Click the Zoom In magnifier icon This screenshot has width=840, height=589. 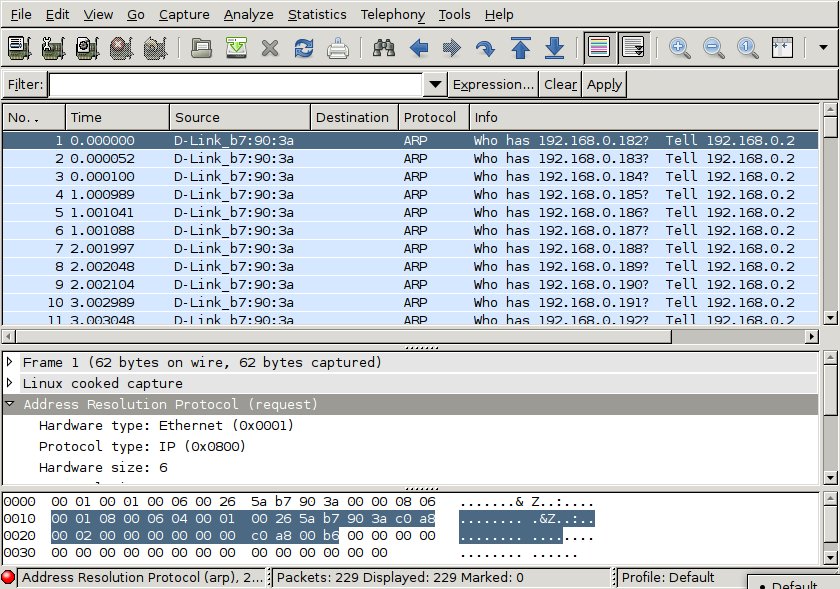point(680,48)
